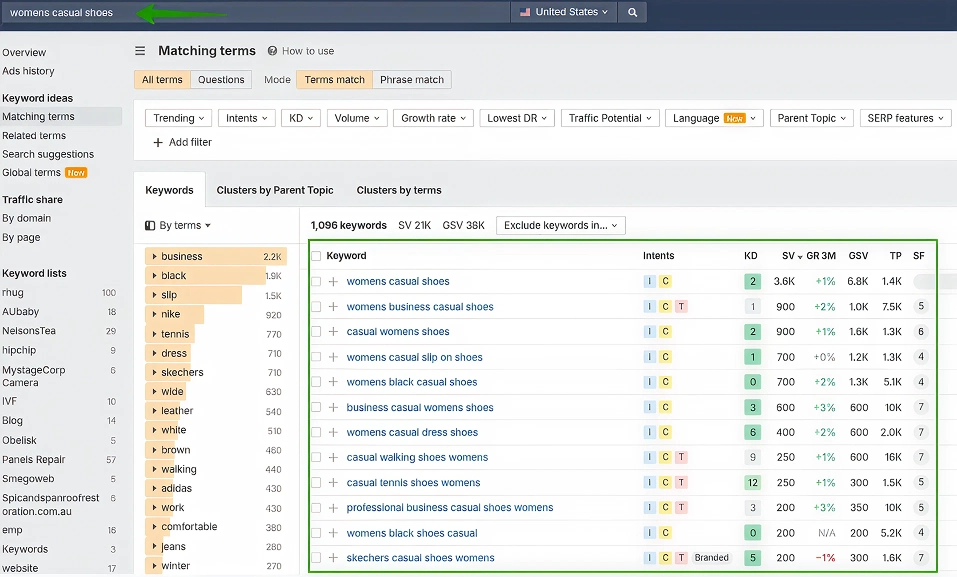Open Overview in left sidebar

[24, 53]
